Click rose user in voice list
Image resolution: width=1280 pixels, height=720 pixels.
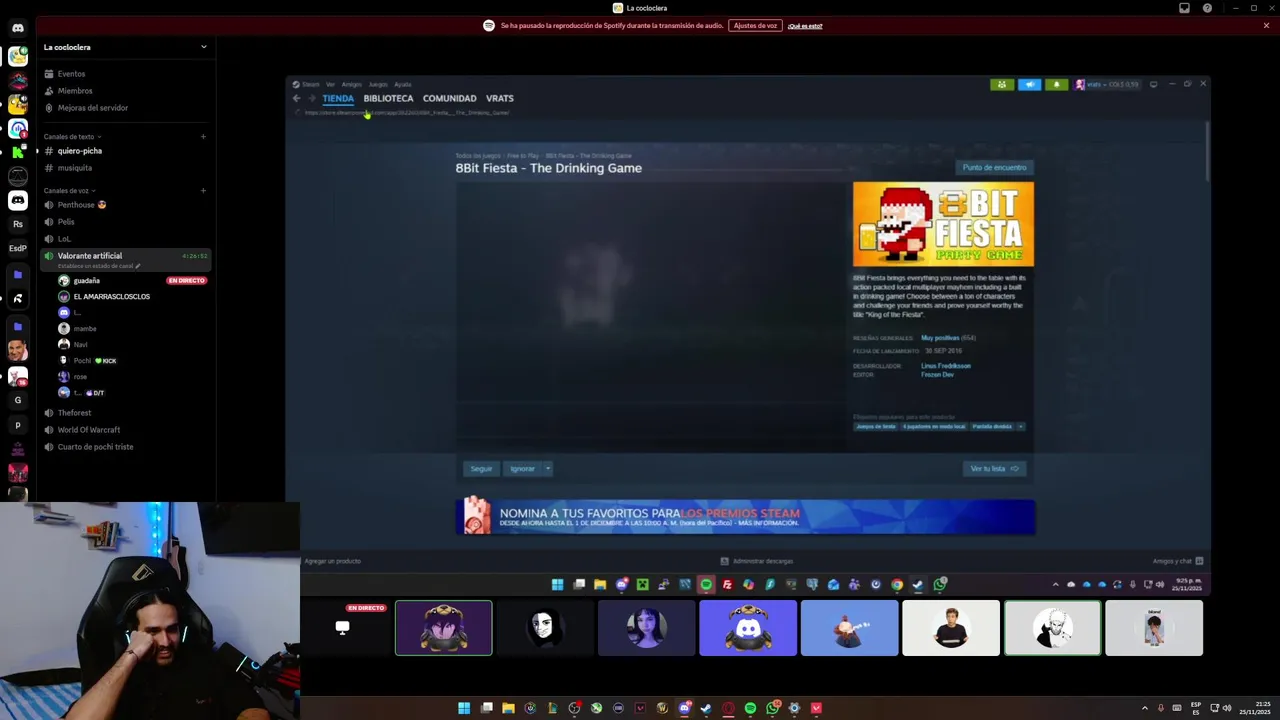tap(80, 377)
